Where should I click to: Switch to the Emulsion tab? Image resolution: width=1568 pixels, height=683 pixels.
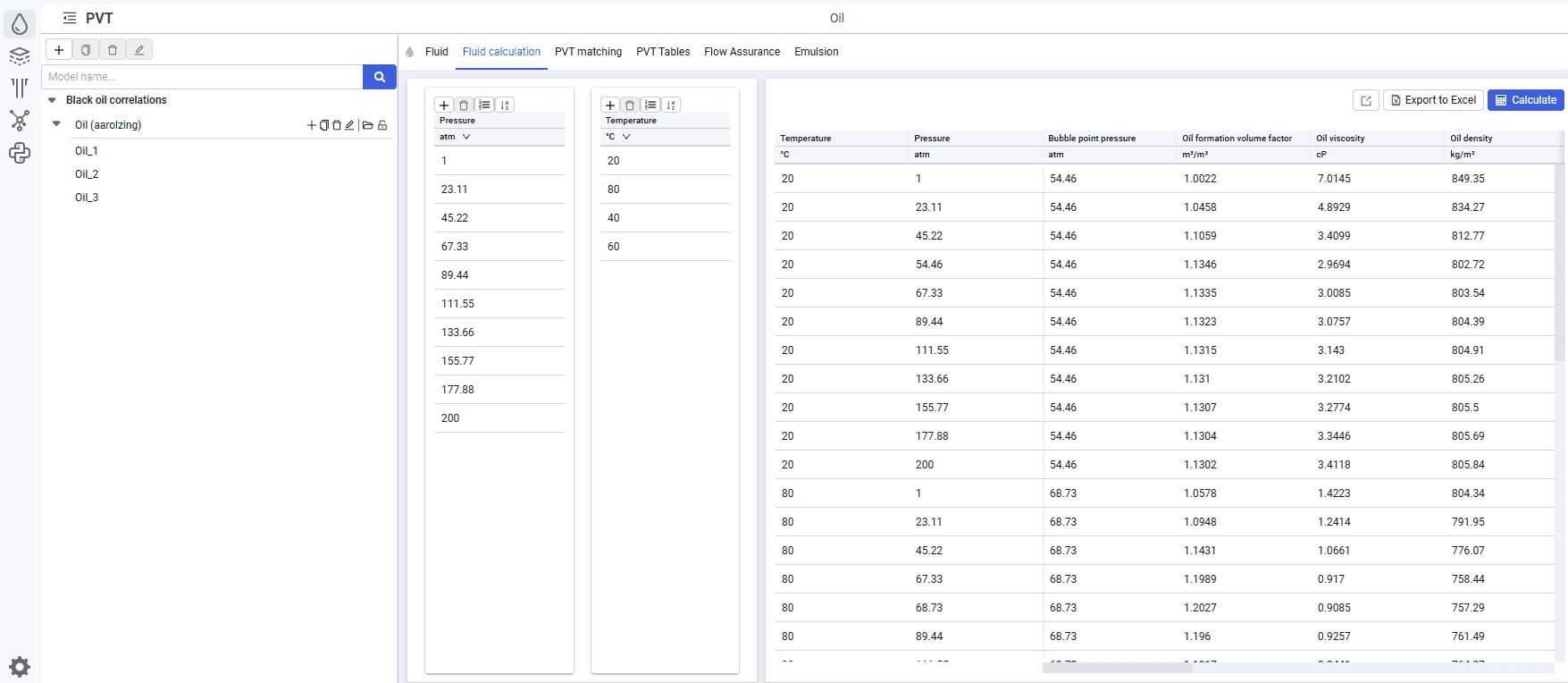[817, 52]
